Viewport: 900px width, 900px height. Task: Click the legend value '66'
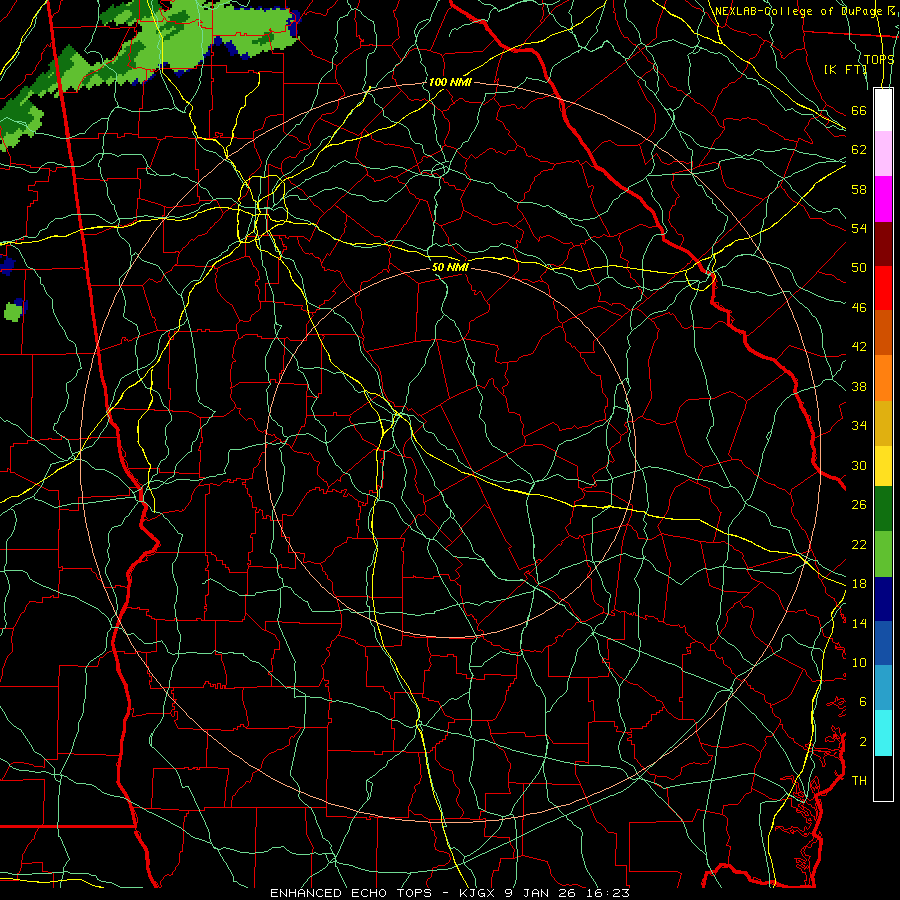pyautogui.click(x=859, y=111)
